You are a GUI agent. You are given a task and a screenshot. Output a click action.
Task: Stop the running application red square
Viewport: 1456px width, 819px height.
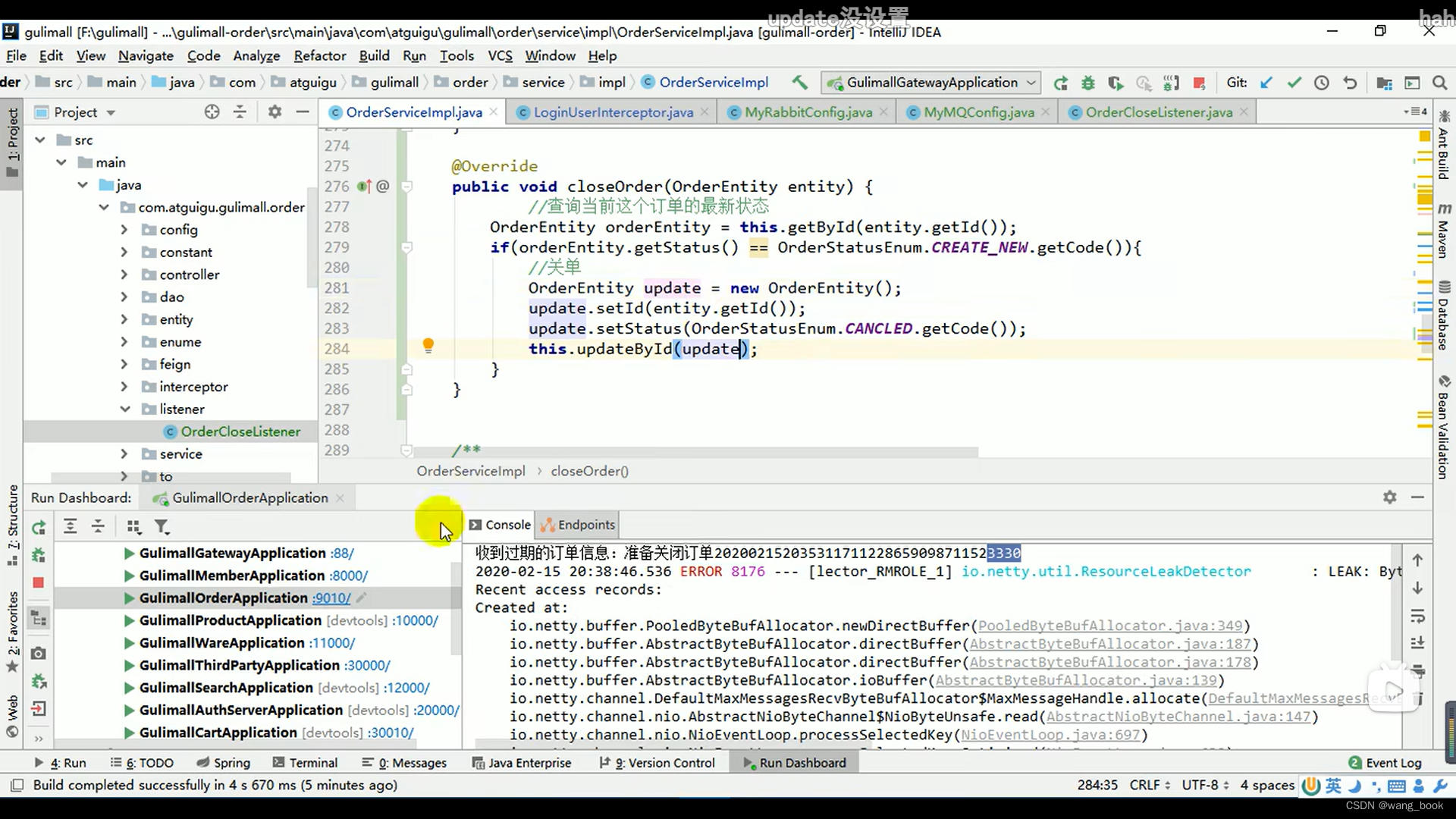pyautogui.click(x=1199, y=83)
